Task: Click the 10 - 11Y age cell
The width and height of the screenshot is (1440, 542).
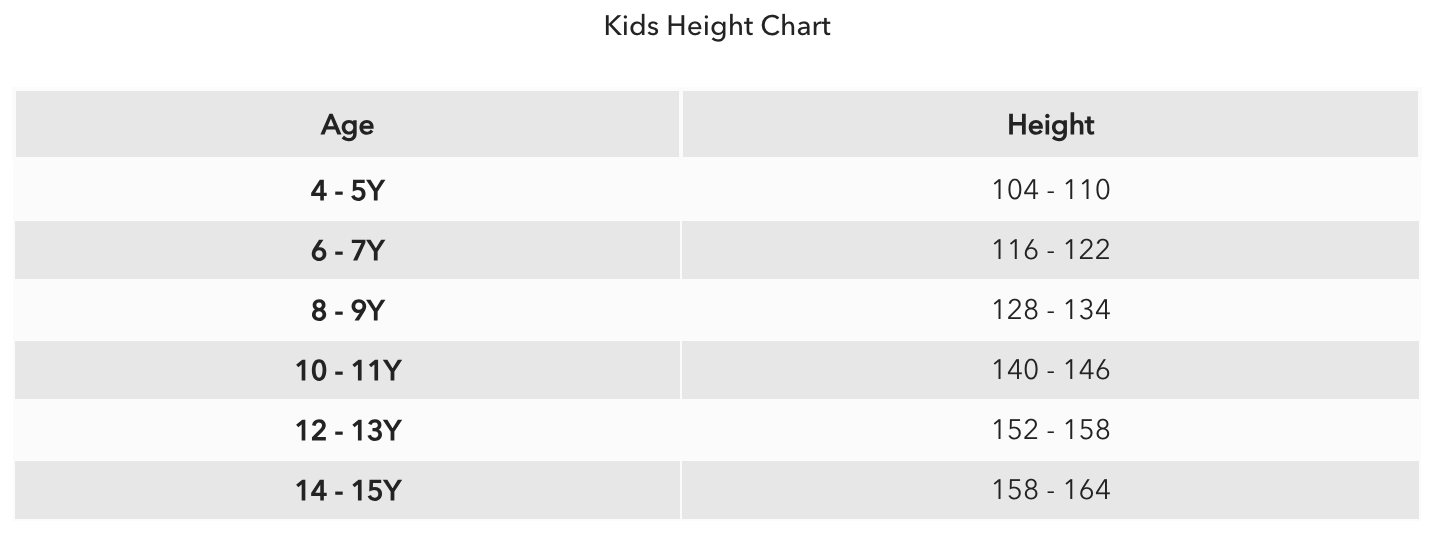Action: pyautogui.click(x=347, y=370)
